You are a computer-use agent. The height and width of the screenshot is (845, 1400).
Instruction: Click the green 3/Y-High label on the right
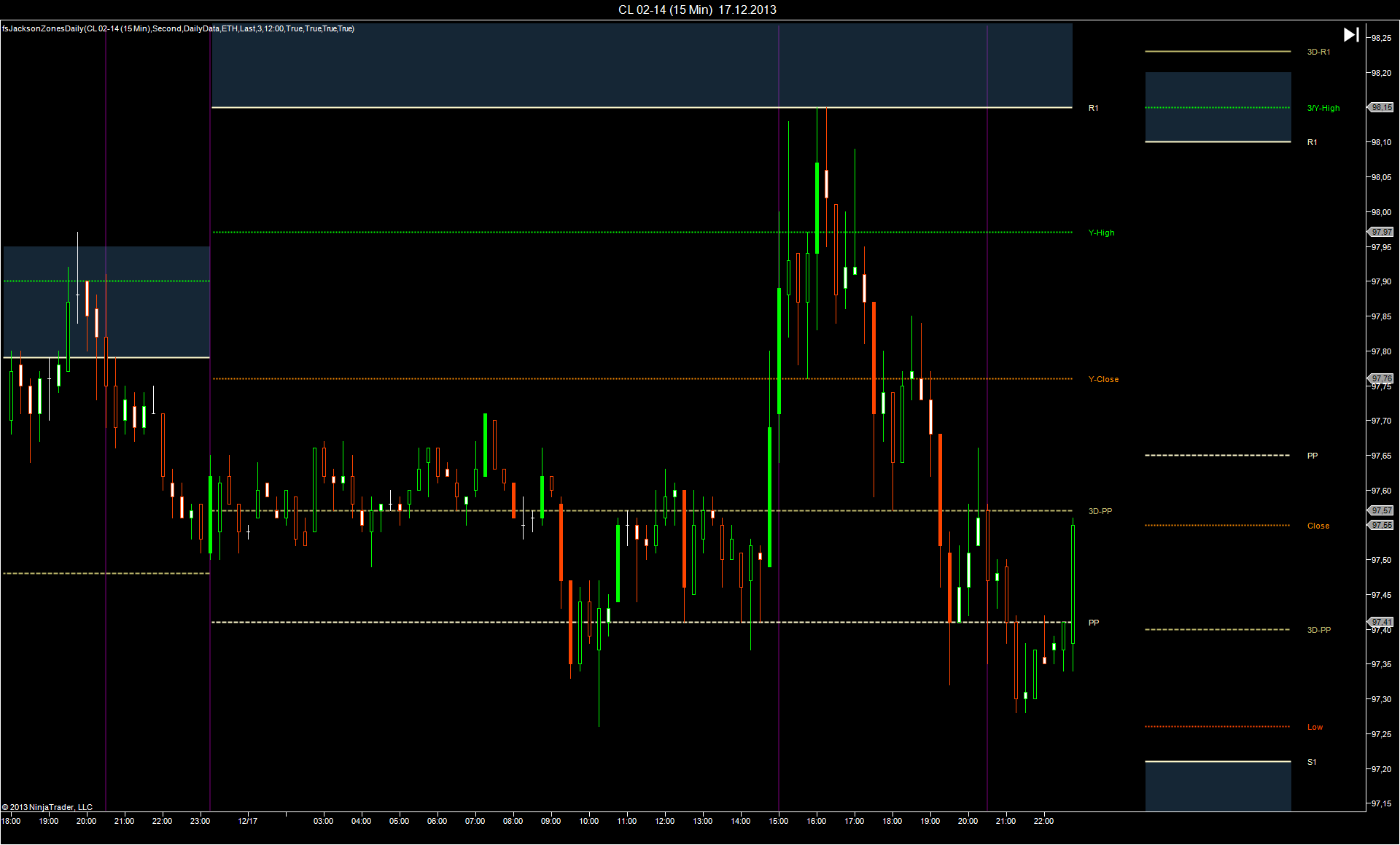1323,108
